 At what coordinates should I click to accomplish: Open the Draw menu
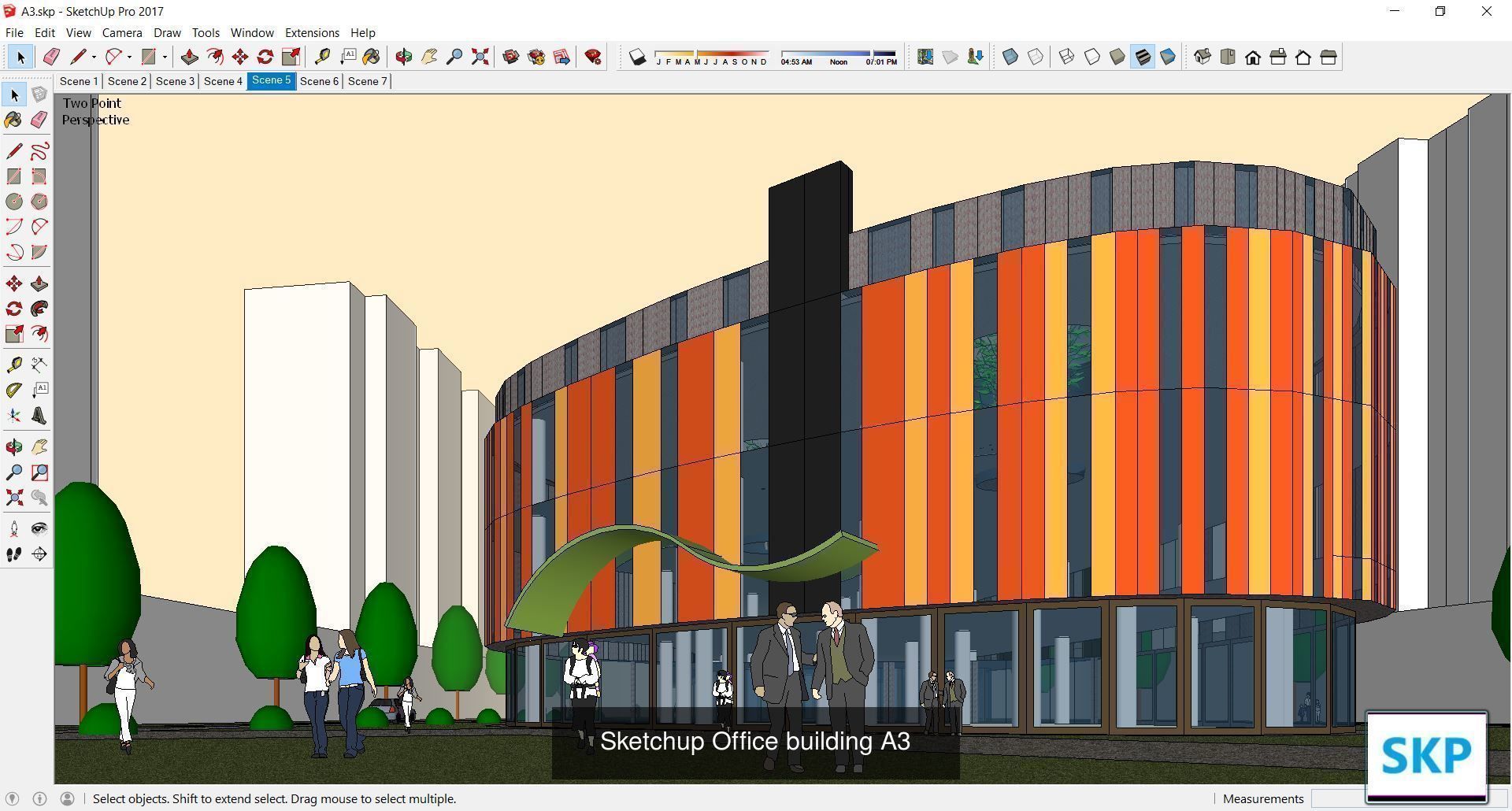click(x=167, y=32)
